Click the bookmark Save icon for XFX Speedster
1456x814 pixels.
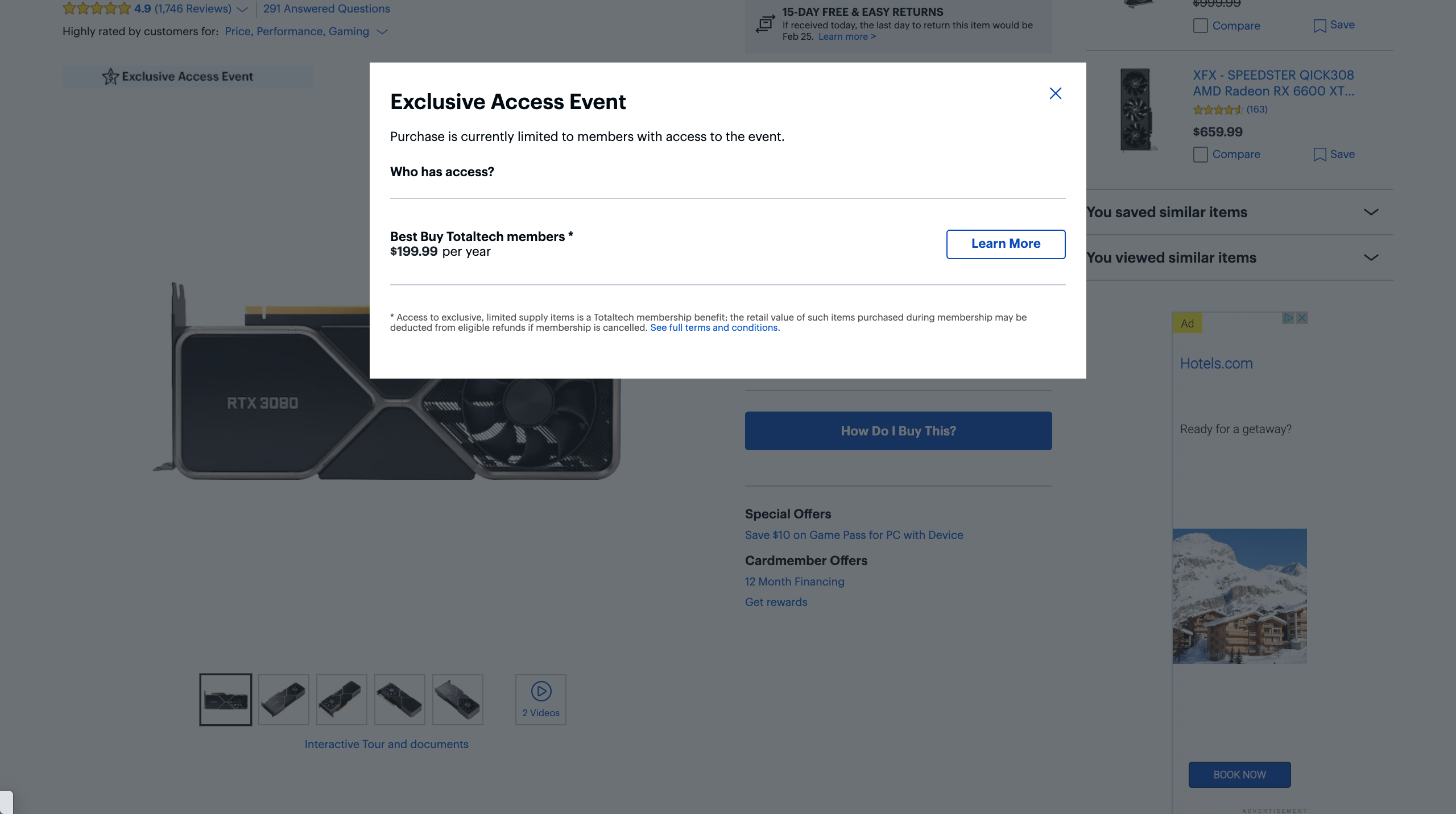1319,155
